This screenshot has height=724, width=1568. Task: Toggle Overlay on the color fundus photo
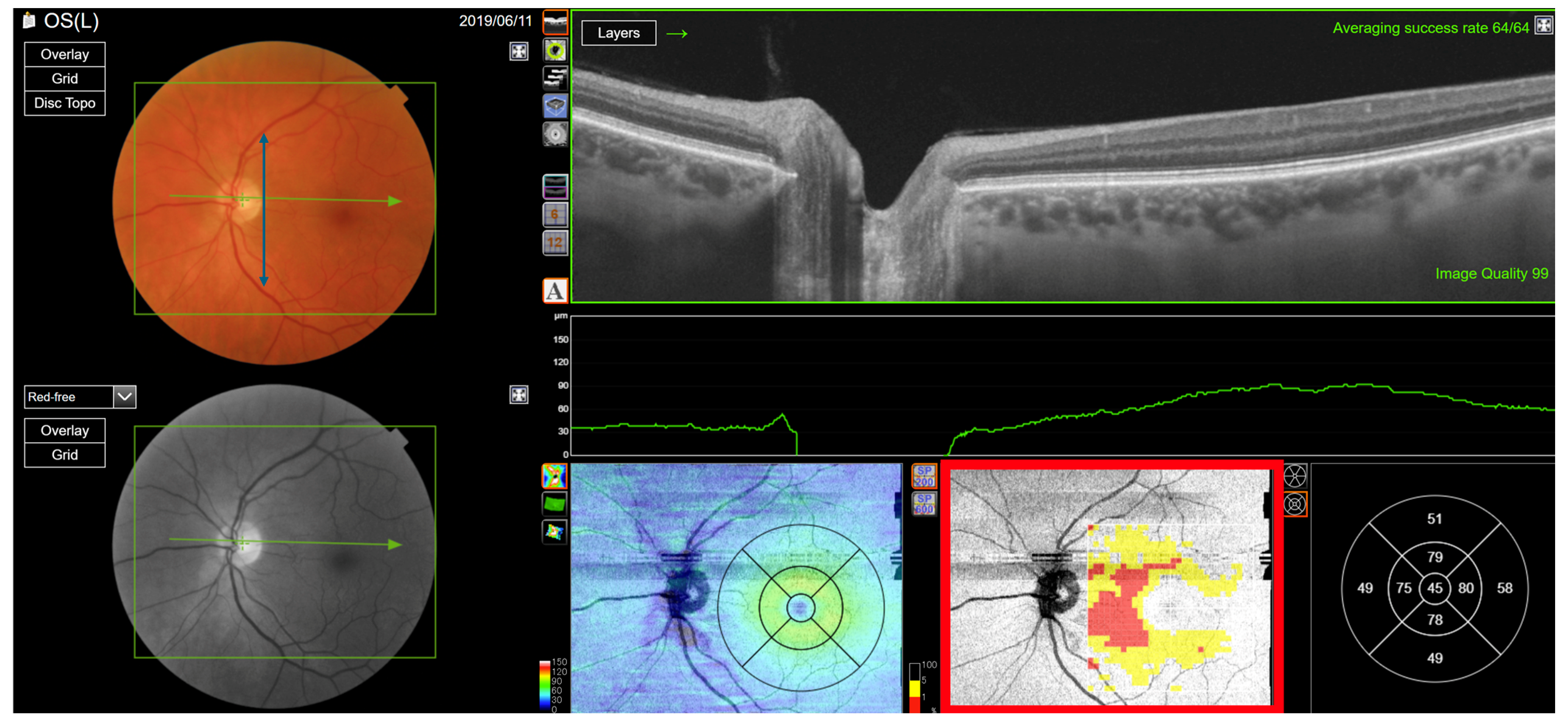64,54
